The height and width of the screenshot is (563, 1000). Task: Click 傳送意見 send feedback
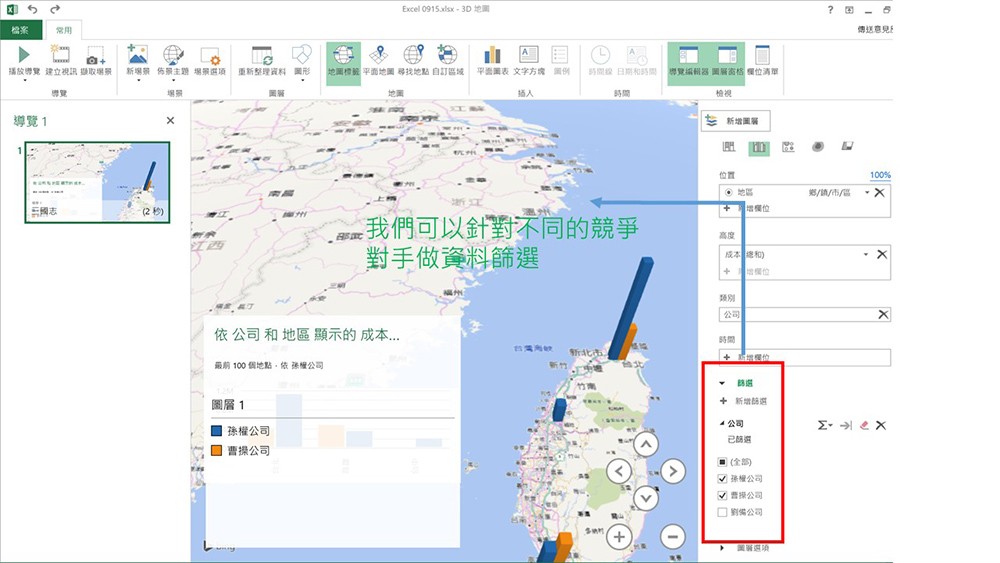875,29
